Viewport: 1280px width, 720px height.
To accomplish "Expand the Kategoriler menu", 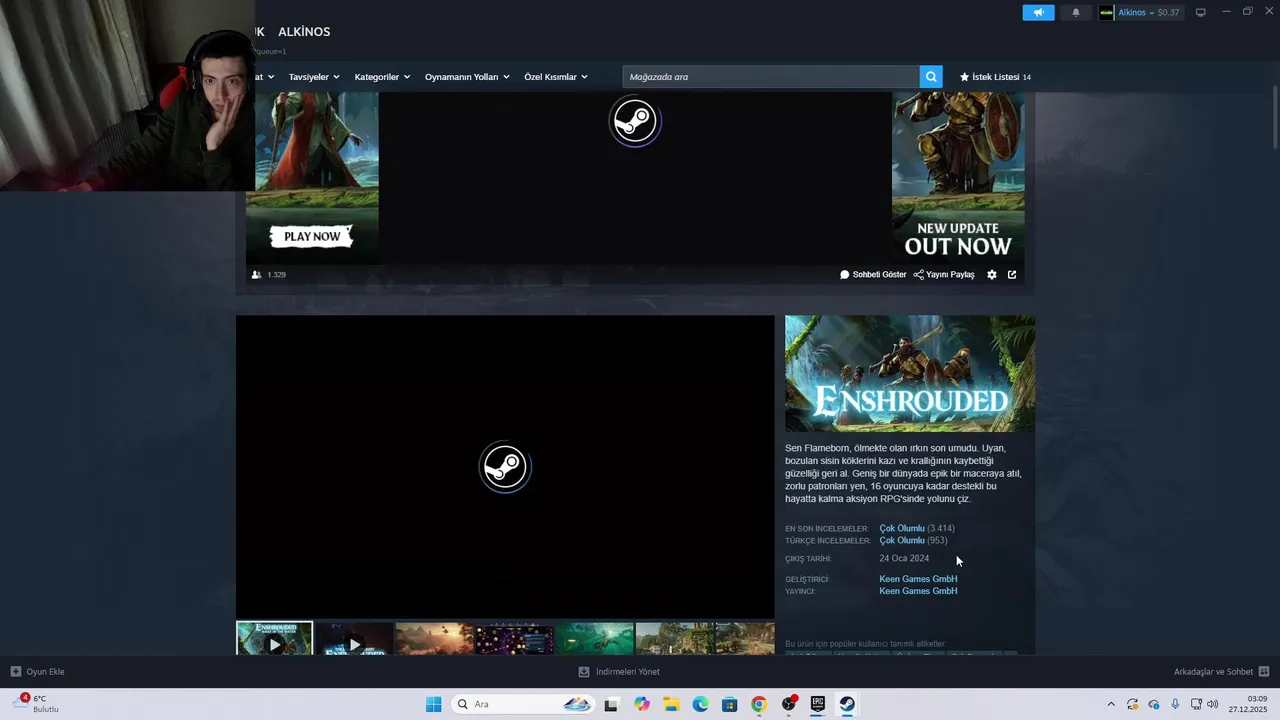I will [382, 77].
